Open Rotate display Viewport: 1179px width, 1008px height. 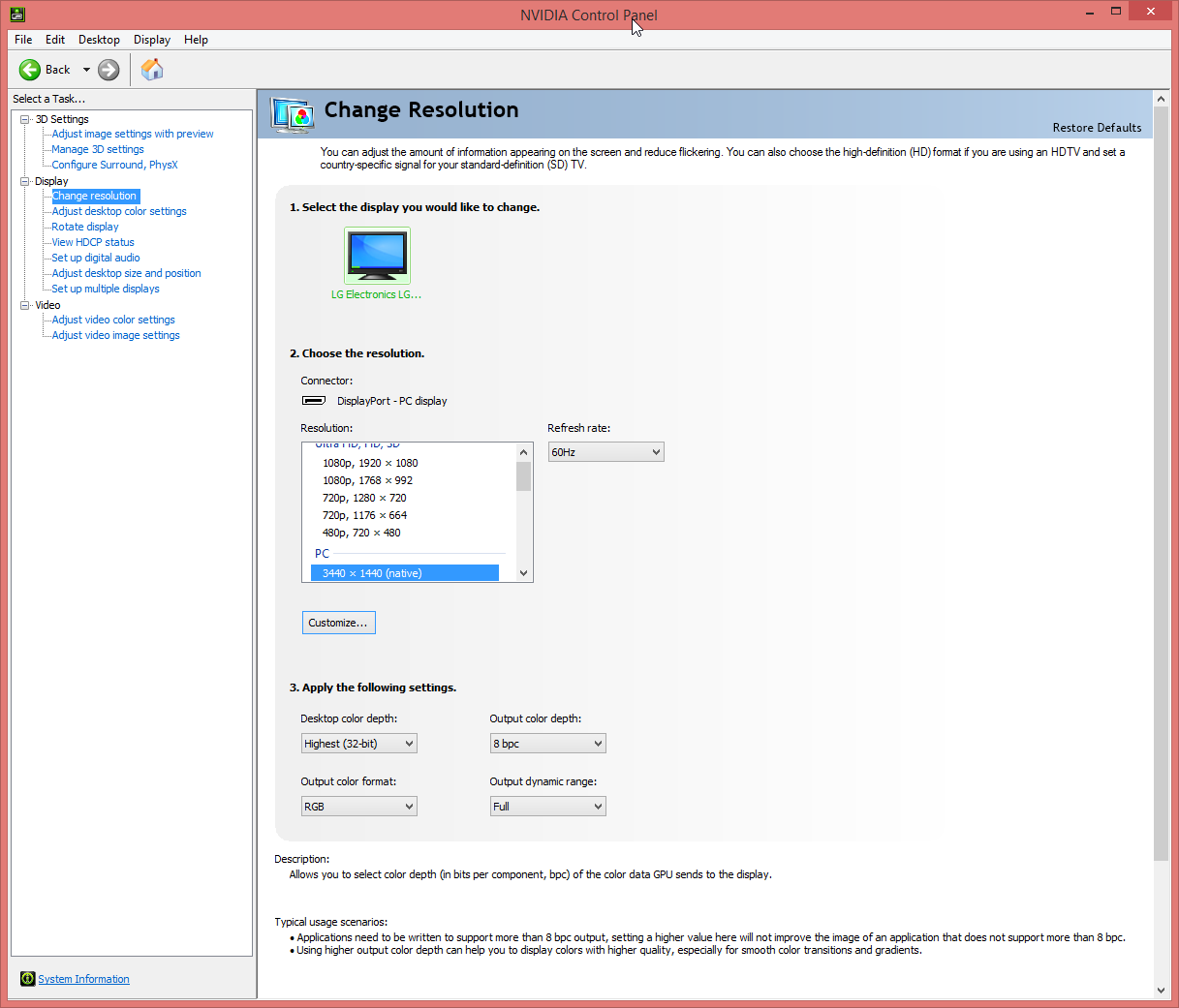(85, 227)
